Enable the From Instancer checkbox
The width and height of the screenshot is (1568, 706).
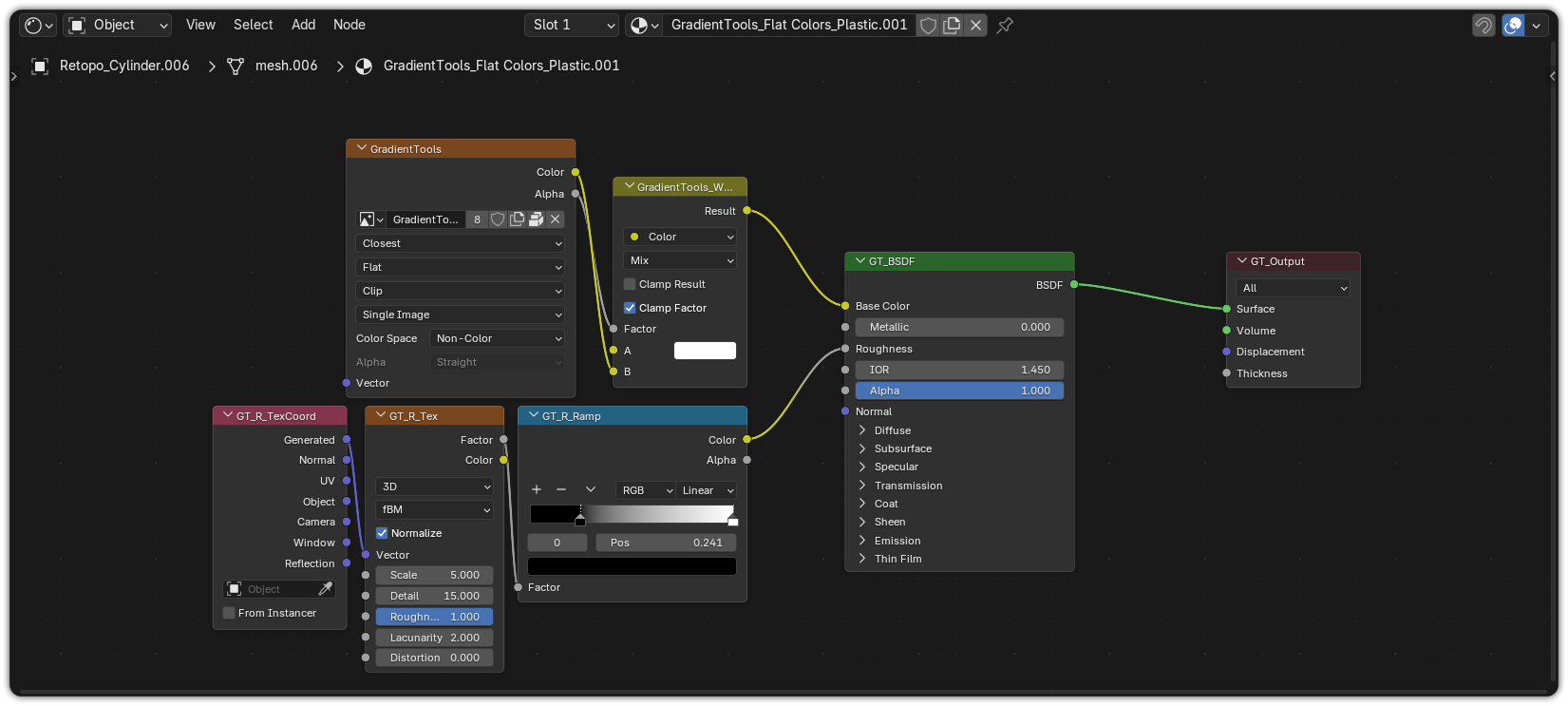[x=229, y=613]
